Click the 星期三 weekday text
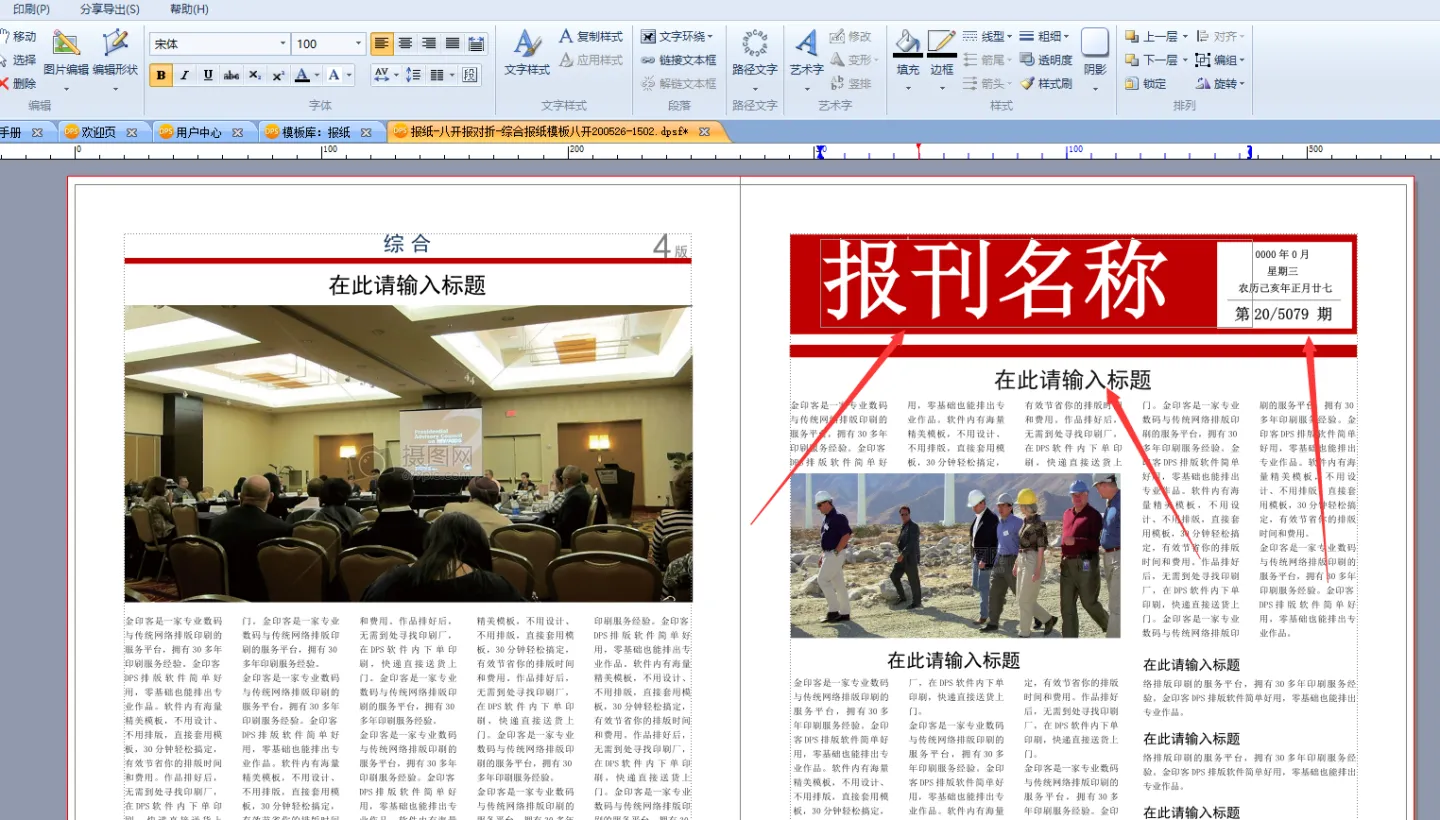Screen dimensions: 1440x820 click(x=1282, y=271)
